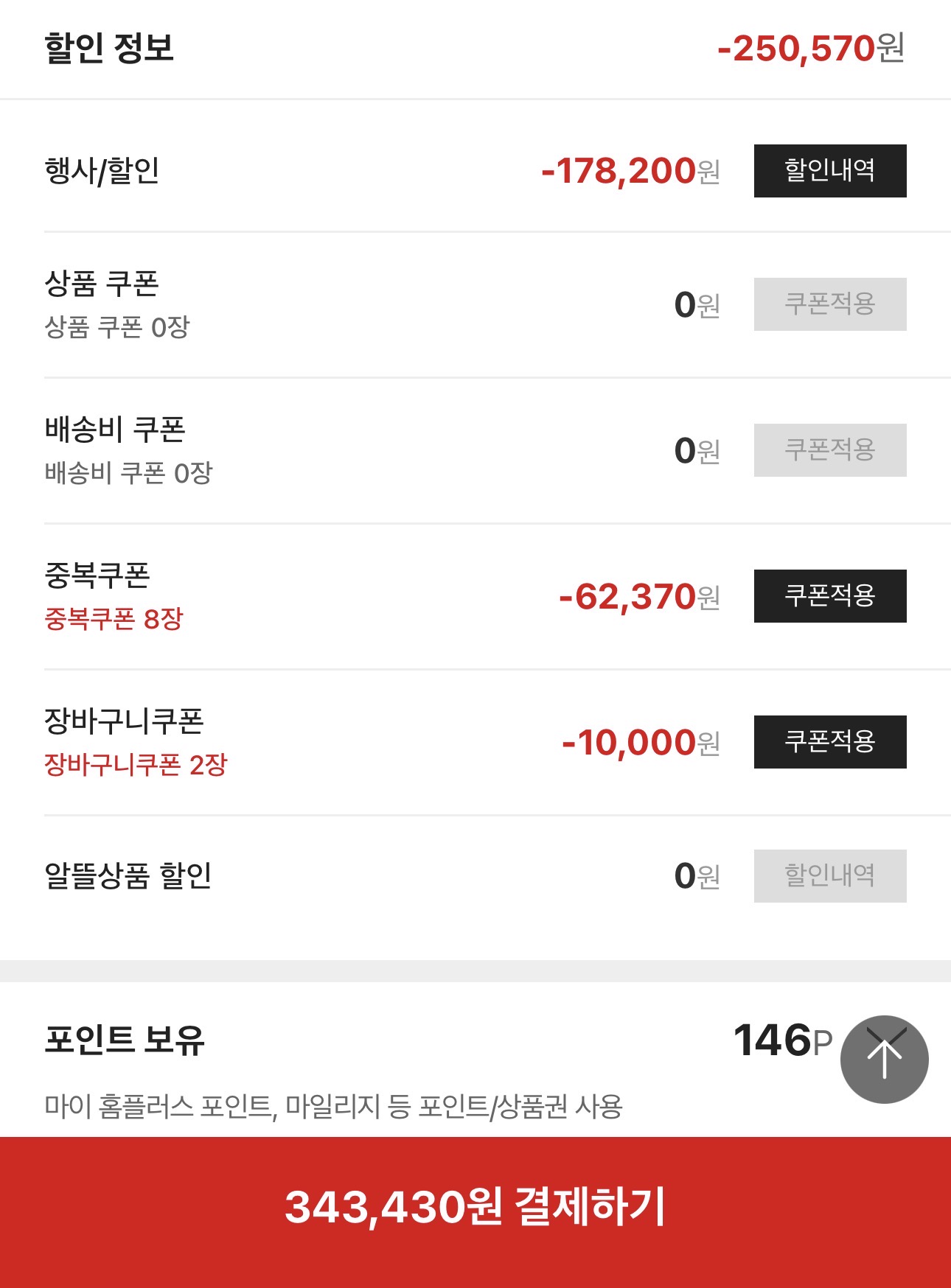This screenshot has height=1288, width=951.
Task: Expand the 포인트 보유 section heading
Action: pyautogui.click(x=125, y=1040)
